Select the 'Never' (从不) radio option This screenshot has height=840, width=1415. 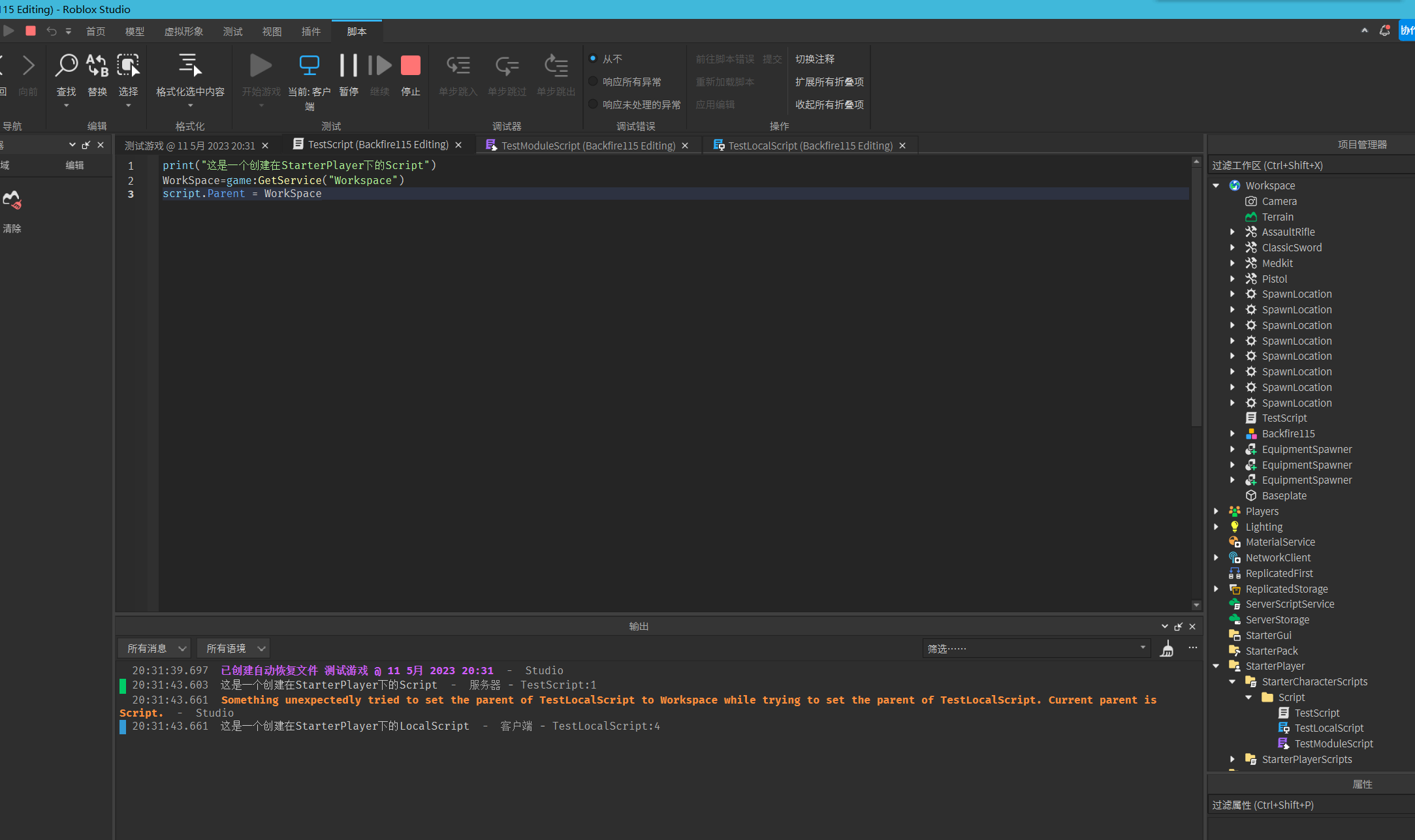(594, 59)
